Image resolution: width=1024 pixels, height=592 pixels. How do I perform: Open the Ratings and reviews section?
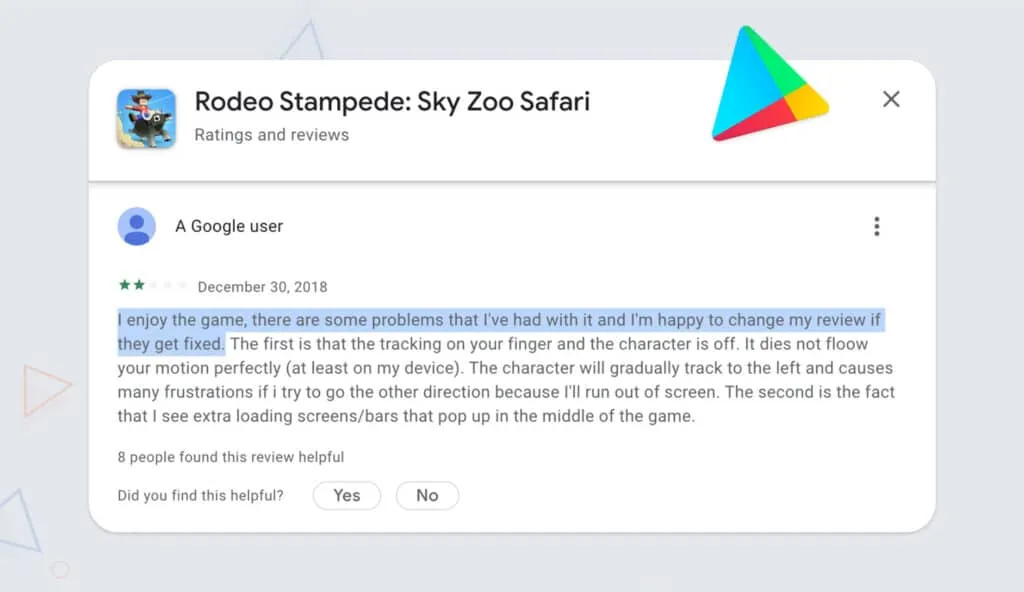pos(271,134)
